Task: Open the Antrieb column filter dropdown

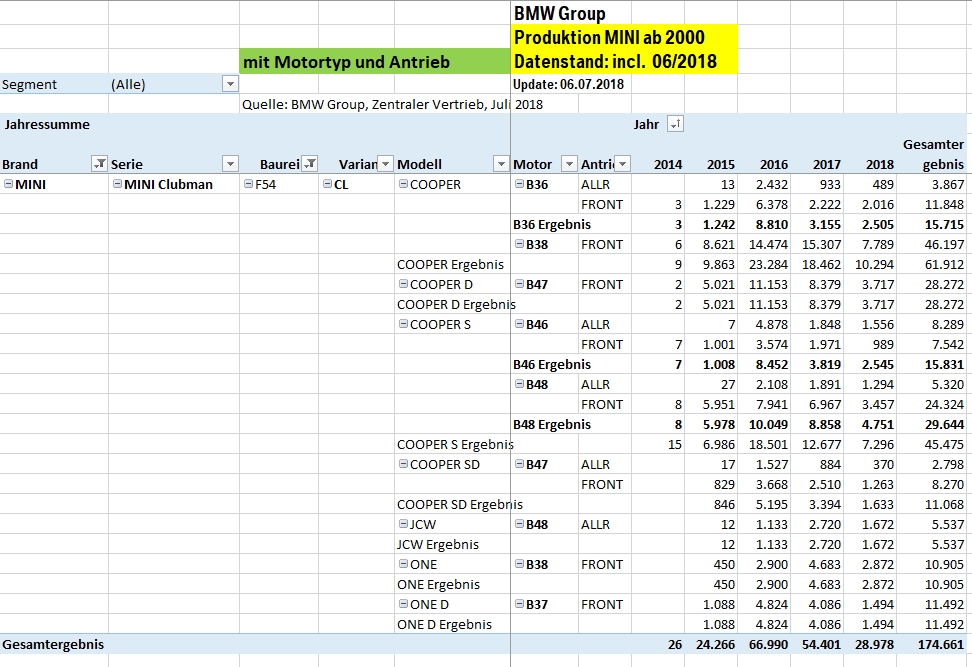Action: [x=622, y=163]
